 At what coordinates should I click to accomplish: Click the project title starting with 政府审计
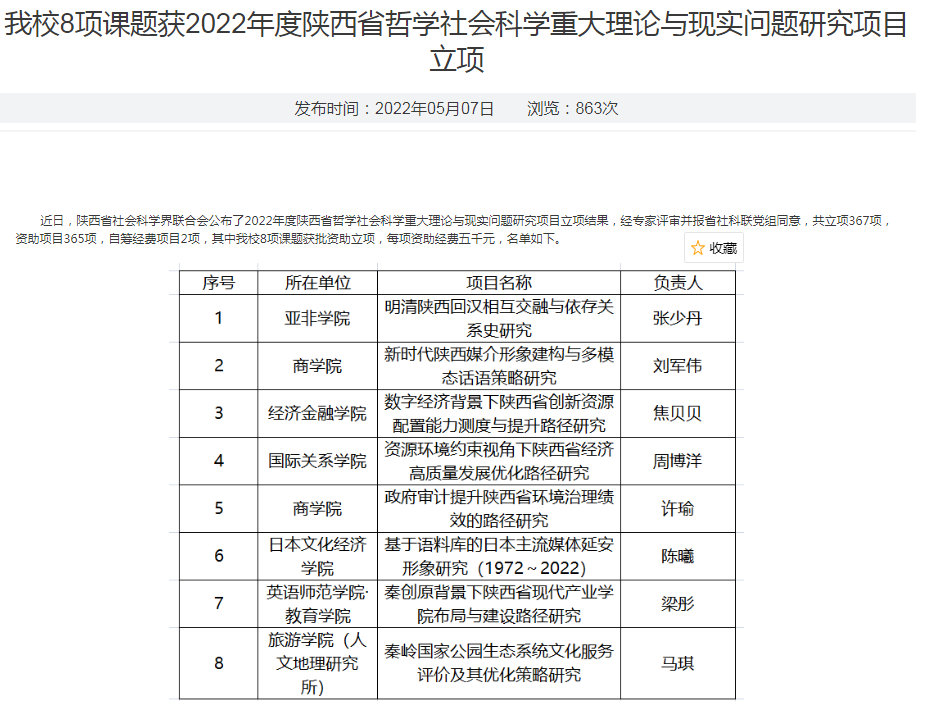498,508
